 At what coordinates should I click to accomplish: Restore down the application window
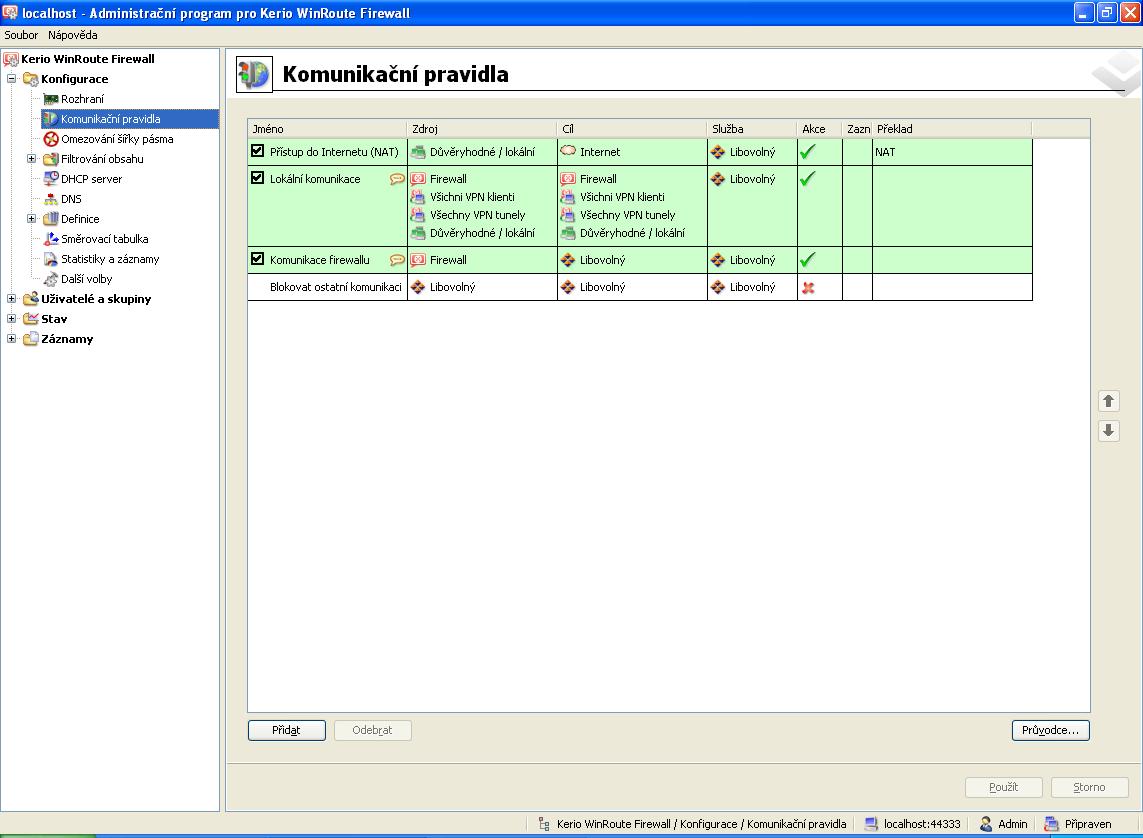[1107, 12]
